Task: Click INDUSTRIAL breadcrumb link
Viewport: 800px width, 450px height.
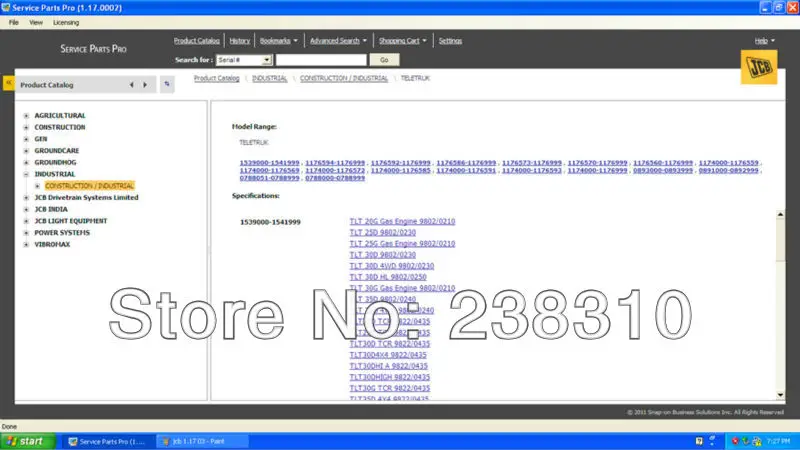Action: (x=269, y=78)
